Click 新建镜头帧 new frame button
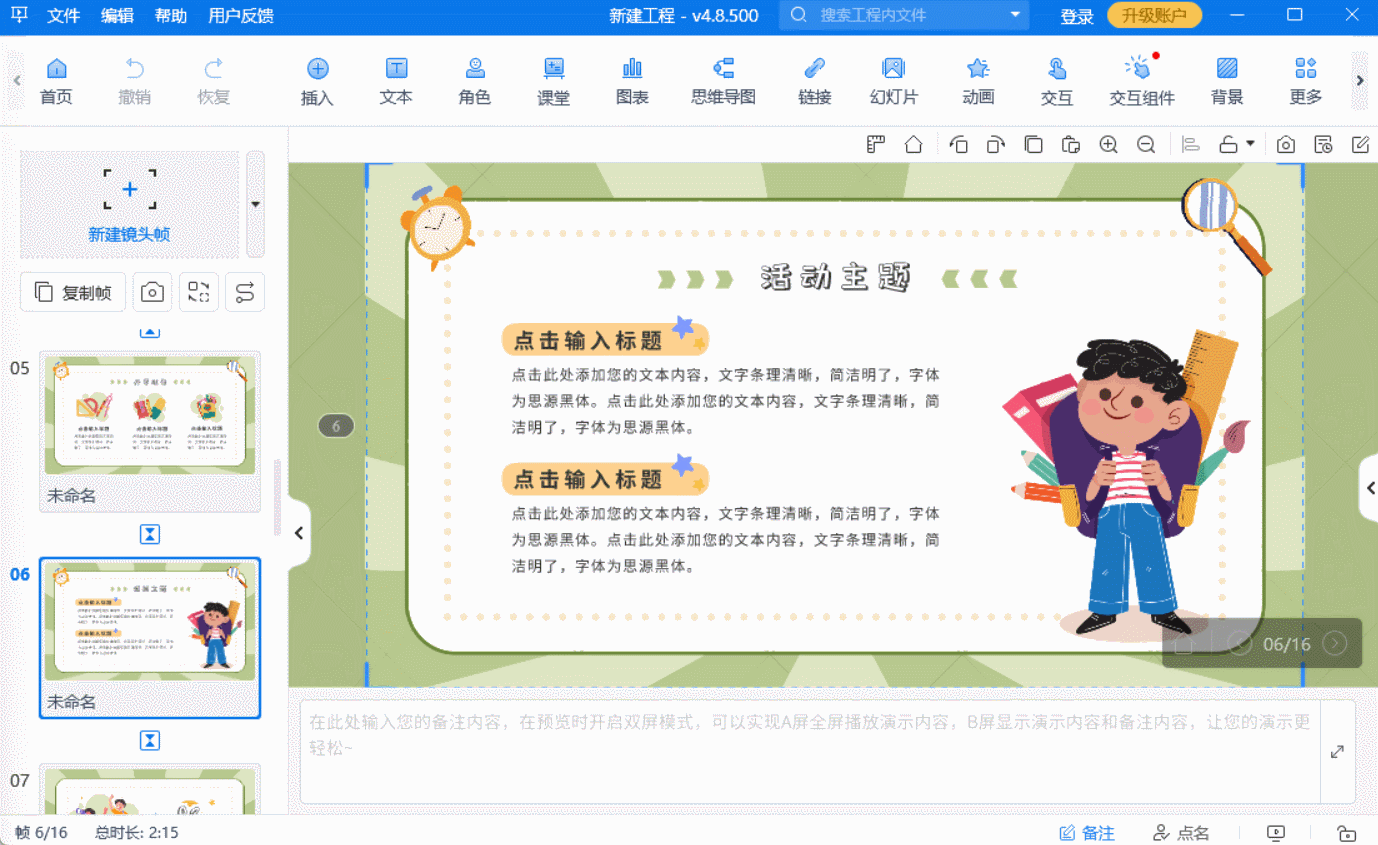This screenshot has width=1378, height=845. click(129, 205)
